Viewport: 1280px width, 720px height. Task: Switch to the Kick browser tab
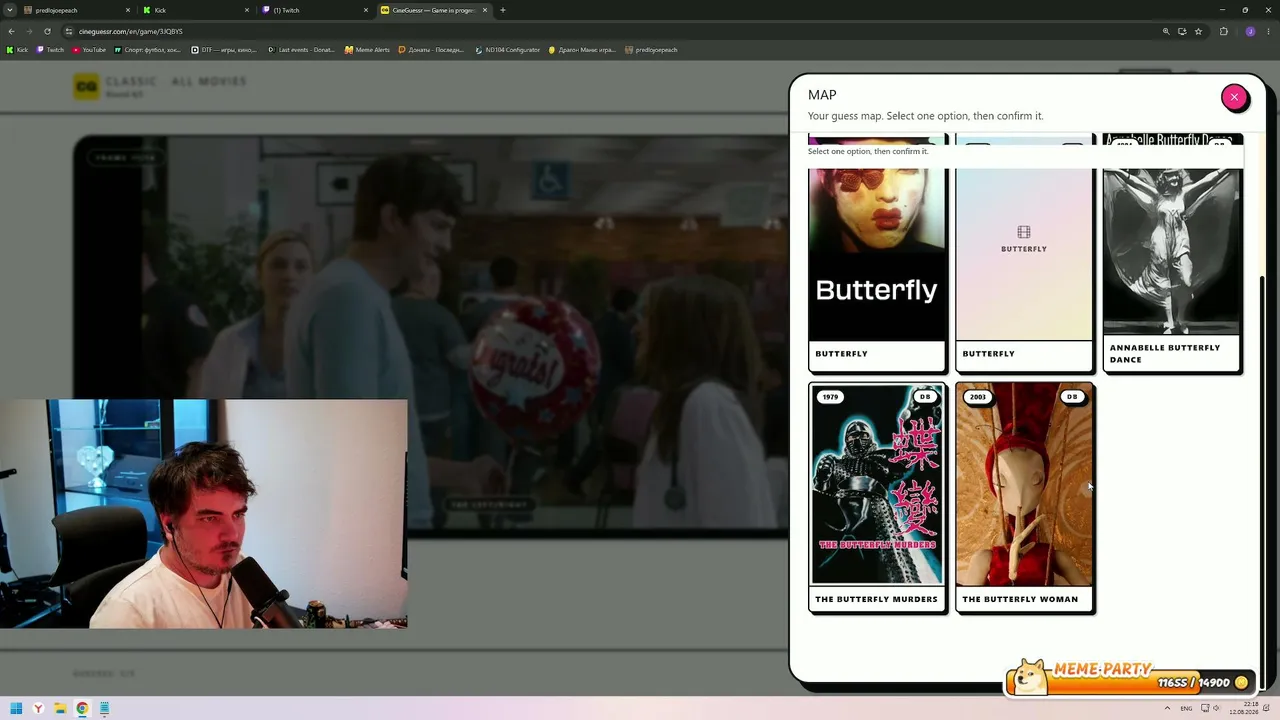point(196,10)
